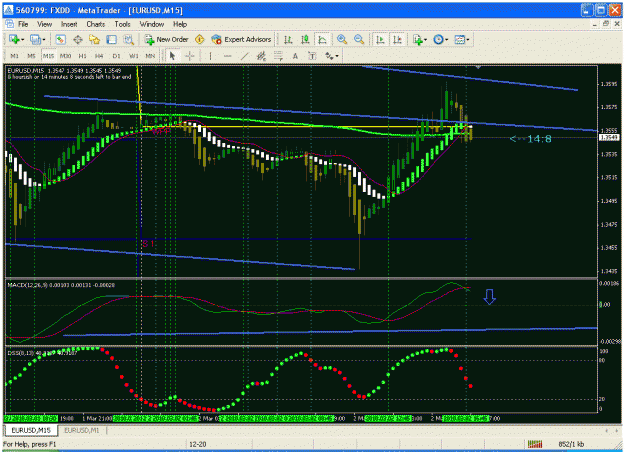The height and width of the screenshot is (452, 625).
Task: Open the Data Window crosshair-target icon
Action: click(78, 39)
